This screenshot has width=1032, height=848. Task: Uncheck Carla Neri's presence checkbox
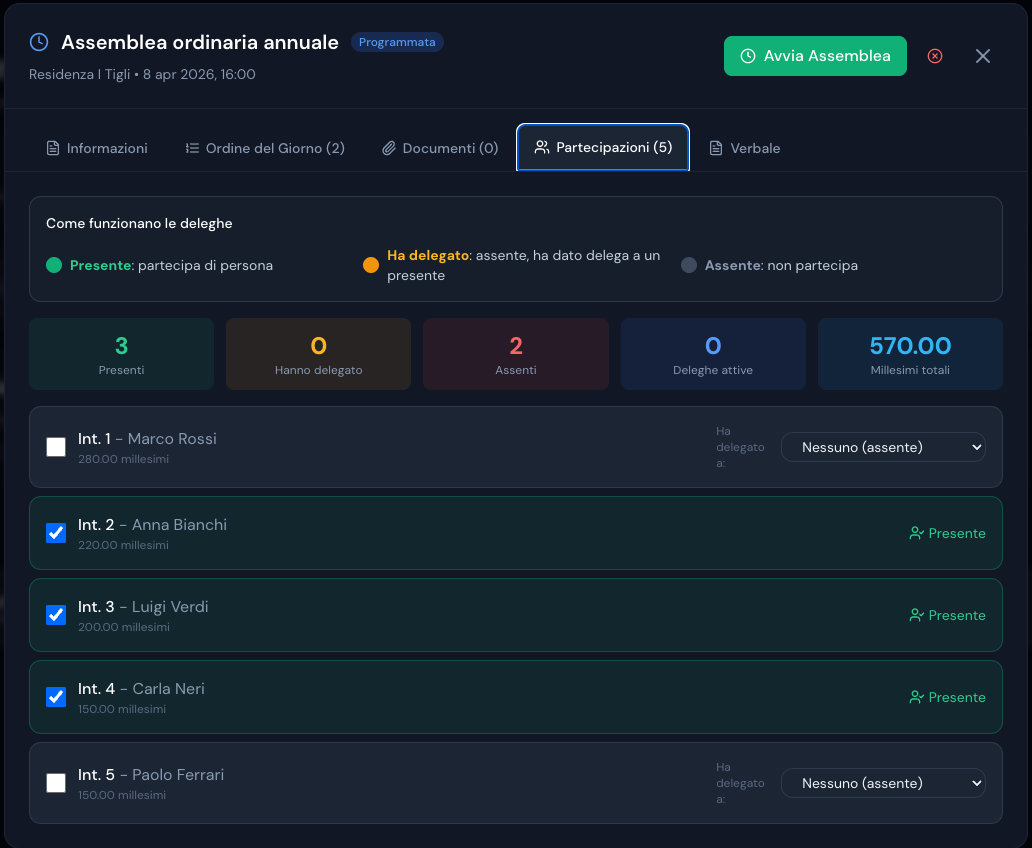click(x=56, y=697)
